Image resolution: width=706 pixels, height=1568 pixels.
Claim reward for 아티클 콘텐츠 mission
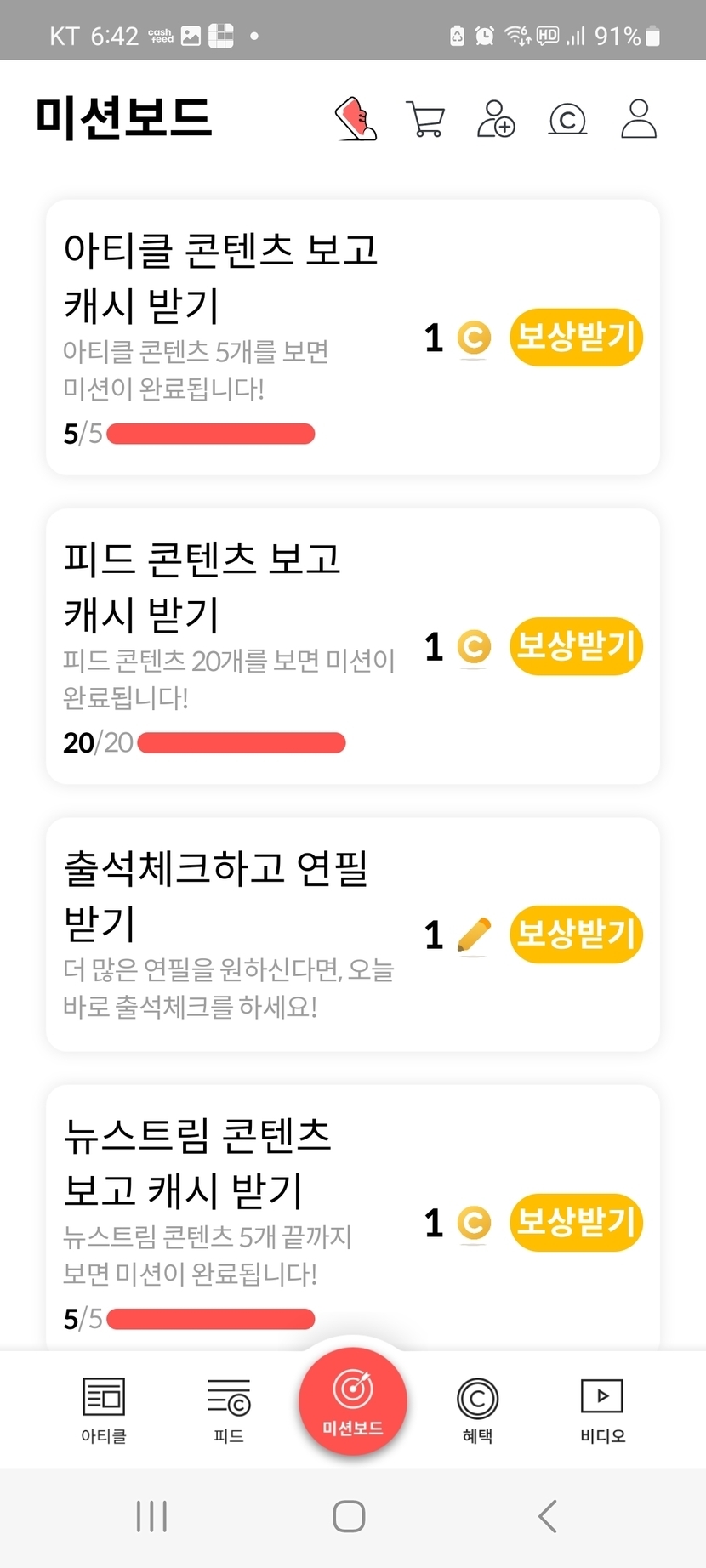576,338
